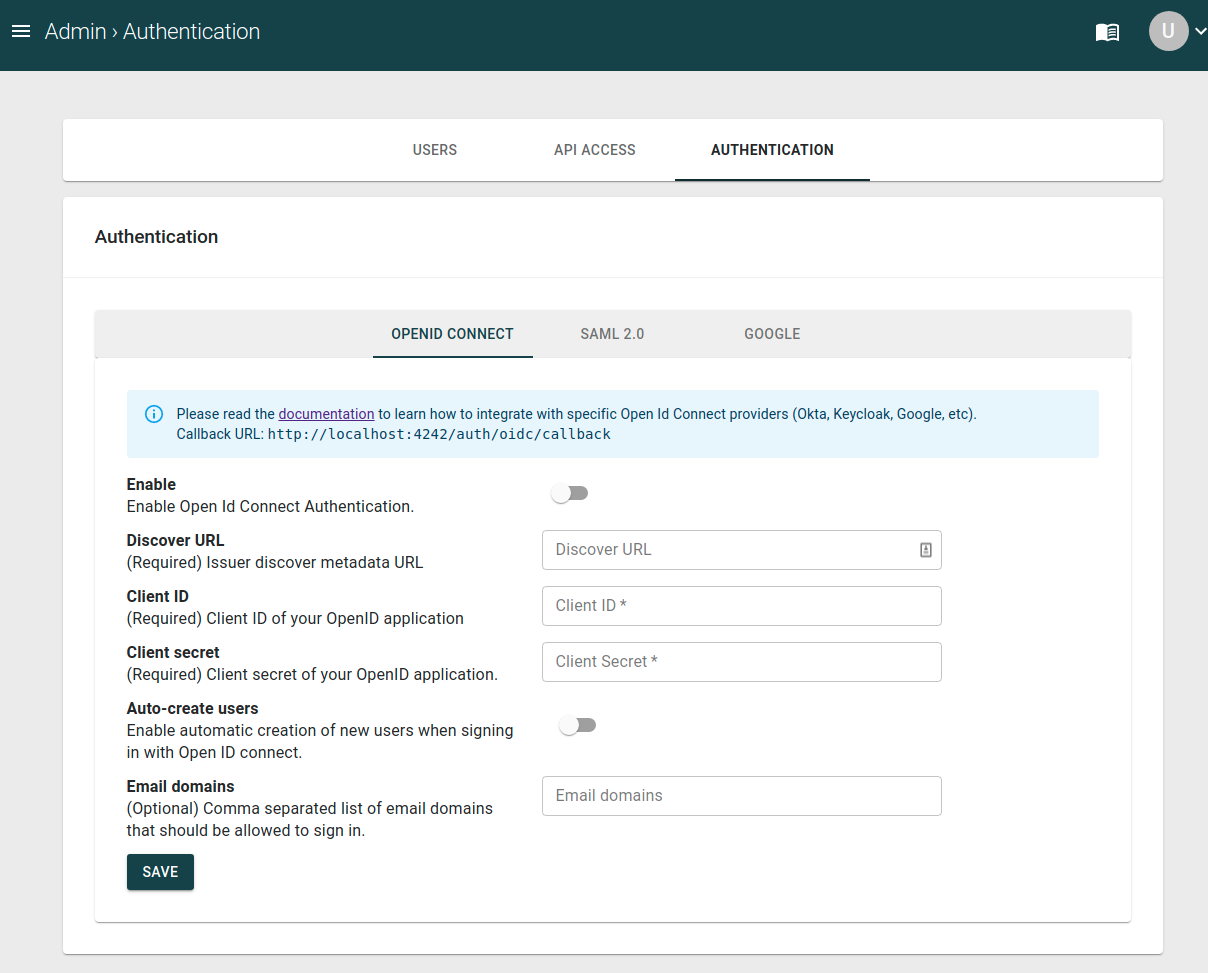This screenshot has width=1208, height=973.
Task: Focus the Client ID input field
Action: click(x=741, y=606)
